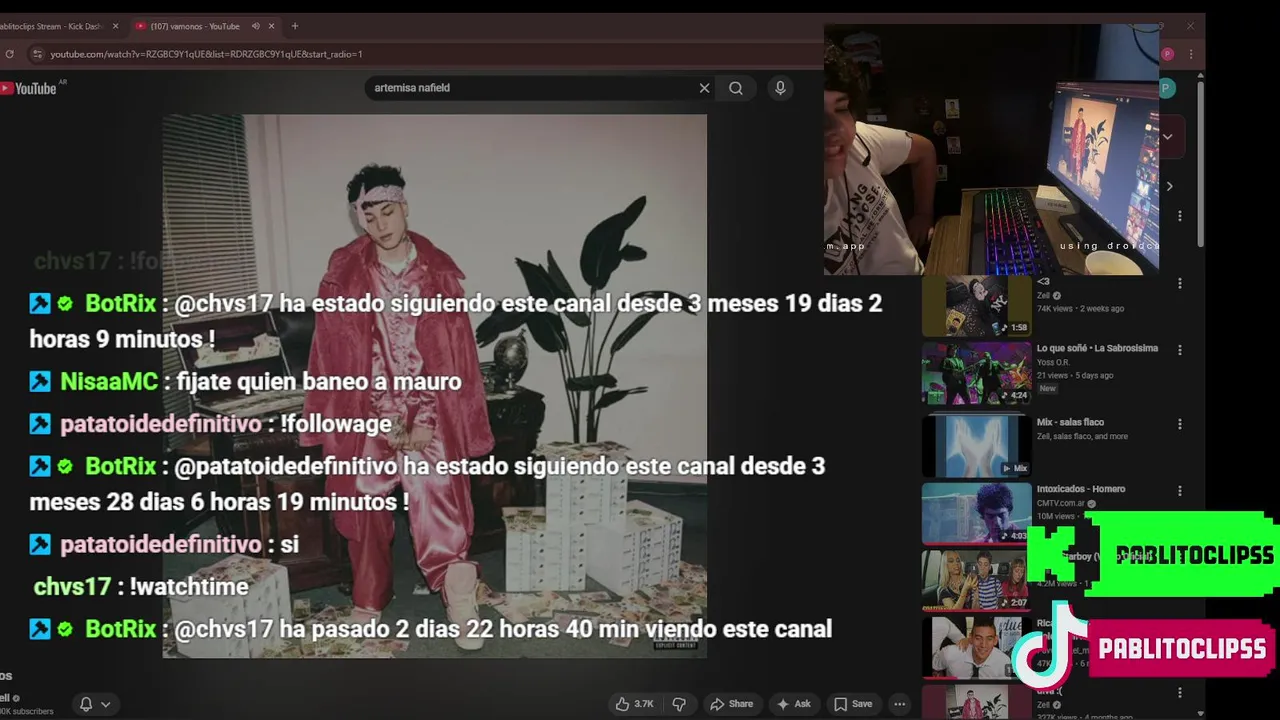The width and height of the screenshot is (1280, 720).
Task: Click 'CMTV.com.ar' channel name
Action: click(1062, 503)
